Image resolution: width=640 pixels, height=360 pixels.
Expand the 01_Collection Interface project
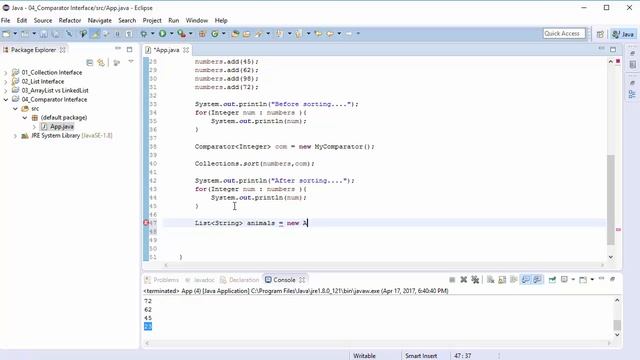point(6,73)
